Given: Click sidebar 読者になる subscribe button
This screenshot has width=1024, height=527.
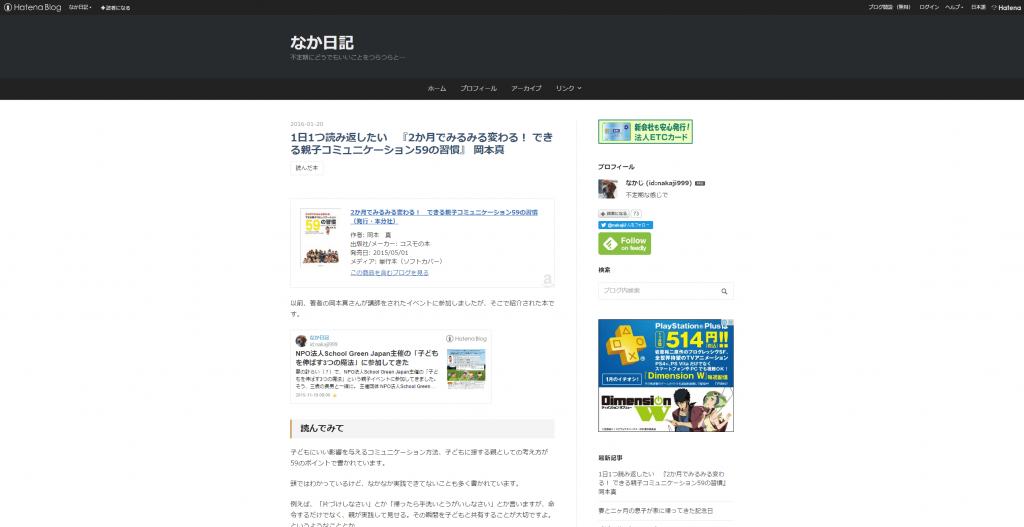Looking at the screenshot, I should (613, 214).
